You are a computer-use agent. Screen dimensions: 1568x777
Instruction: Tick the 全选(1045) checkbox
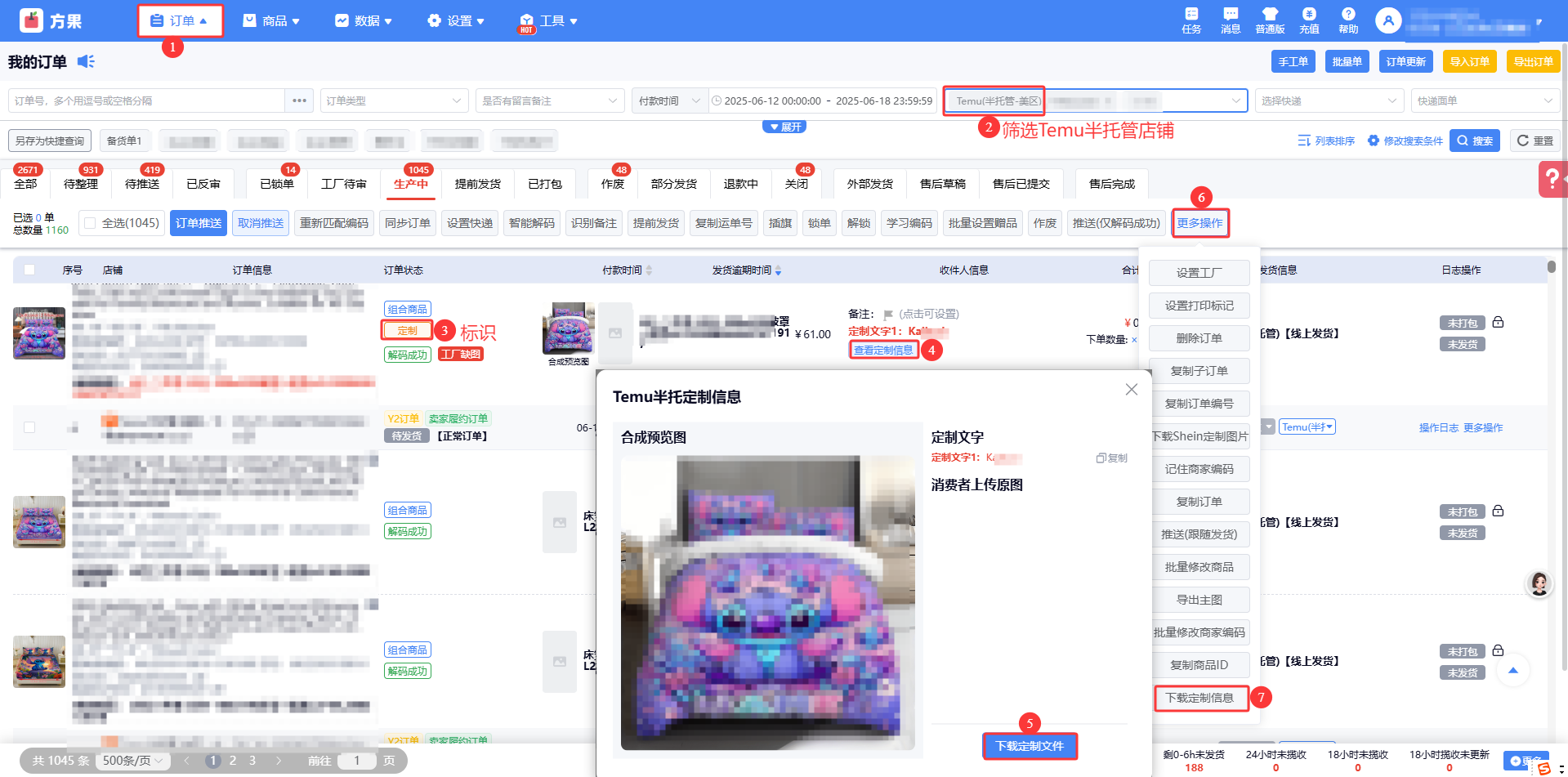pos(90,223)
